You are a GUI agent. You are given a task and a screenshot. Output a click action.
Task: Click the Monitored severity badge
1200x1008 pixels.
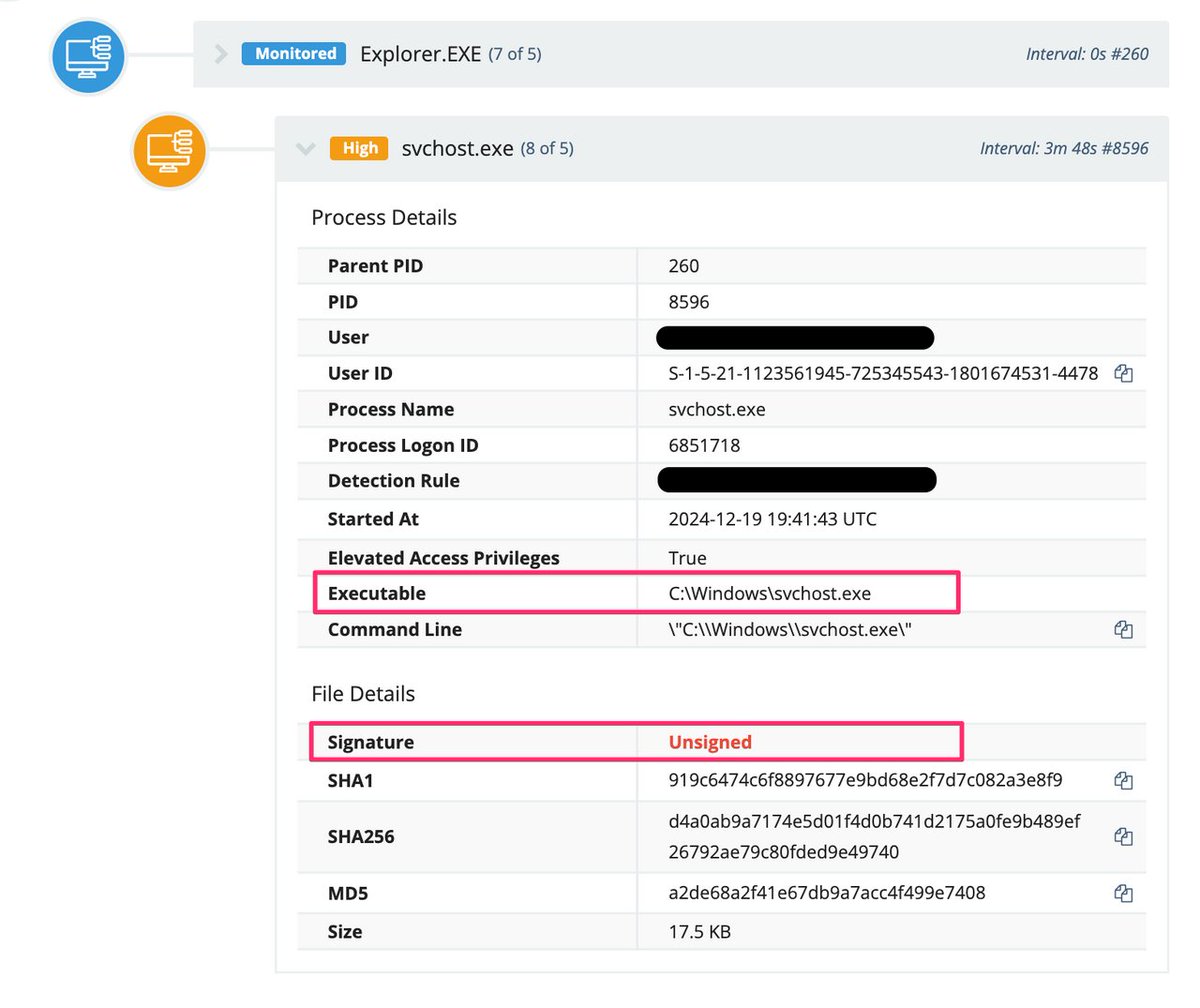coord(294,54)
